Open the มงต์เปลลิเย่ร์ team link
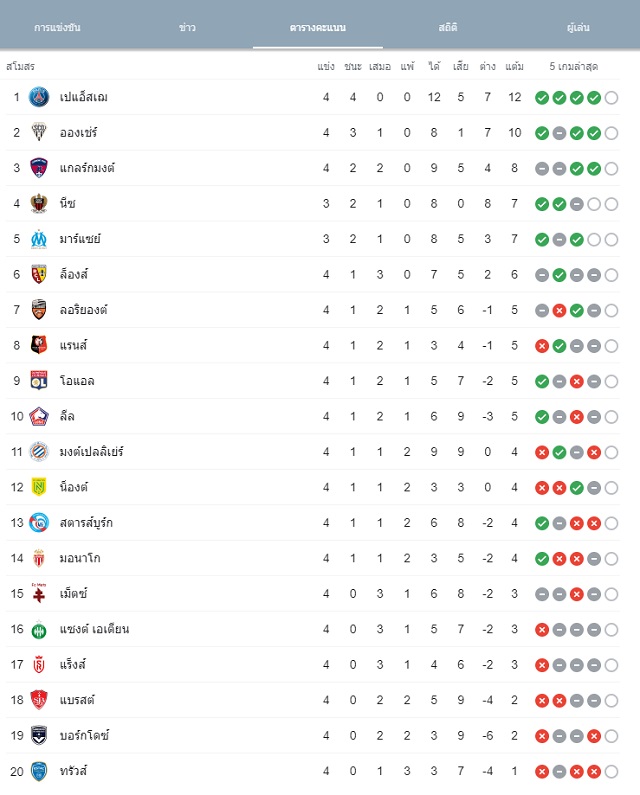 tap(91, 452)
